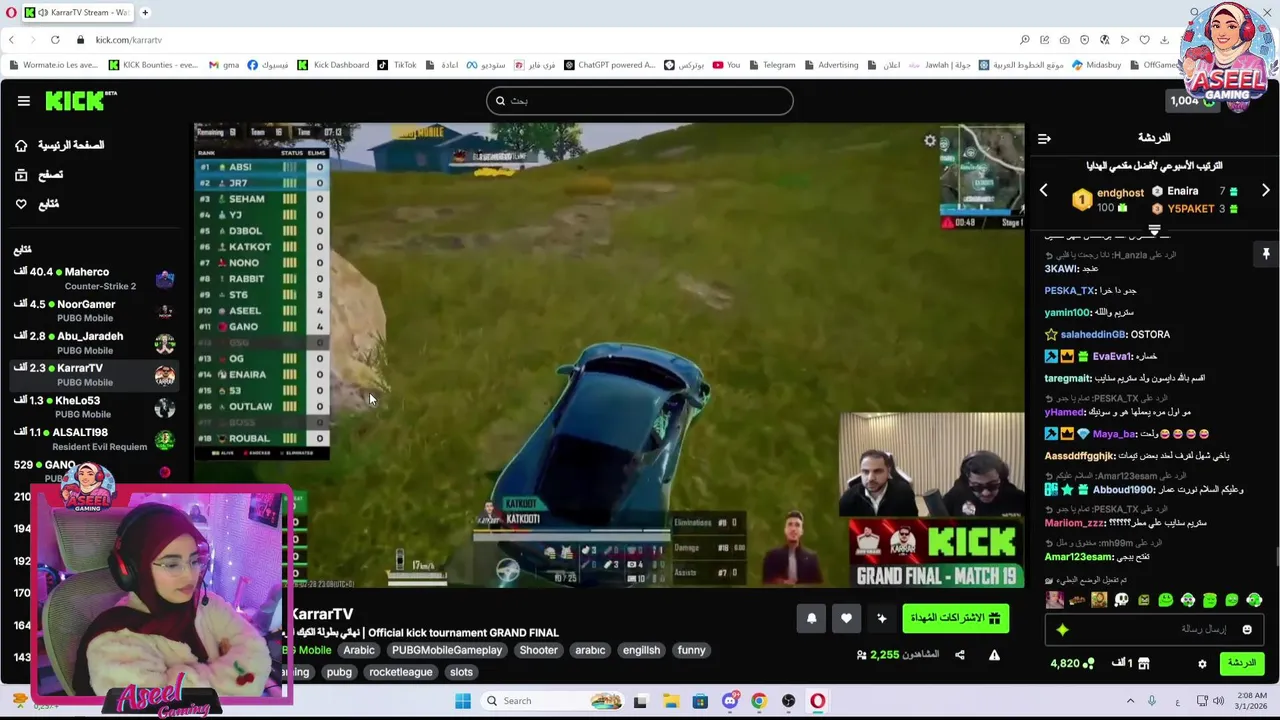Image resolution: width=1280 pixels, height=720 pixels.
Task: Open Windows Start button
Action: [x=463, y=701]
